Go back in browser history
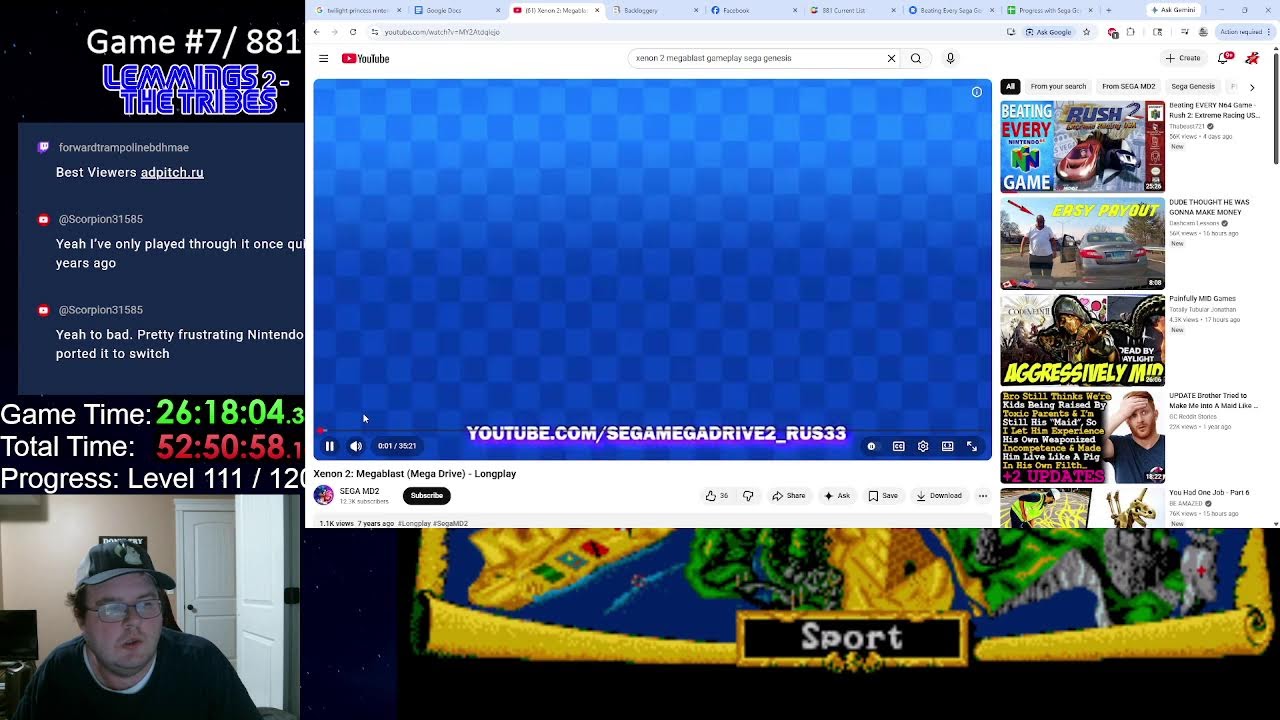Image resolution: width=1280 pixels, height=720 pixels. click(317, 32)
